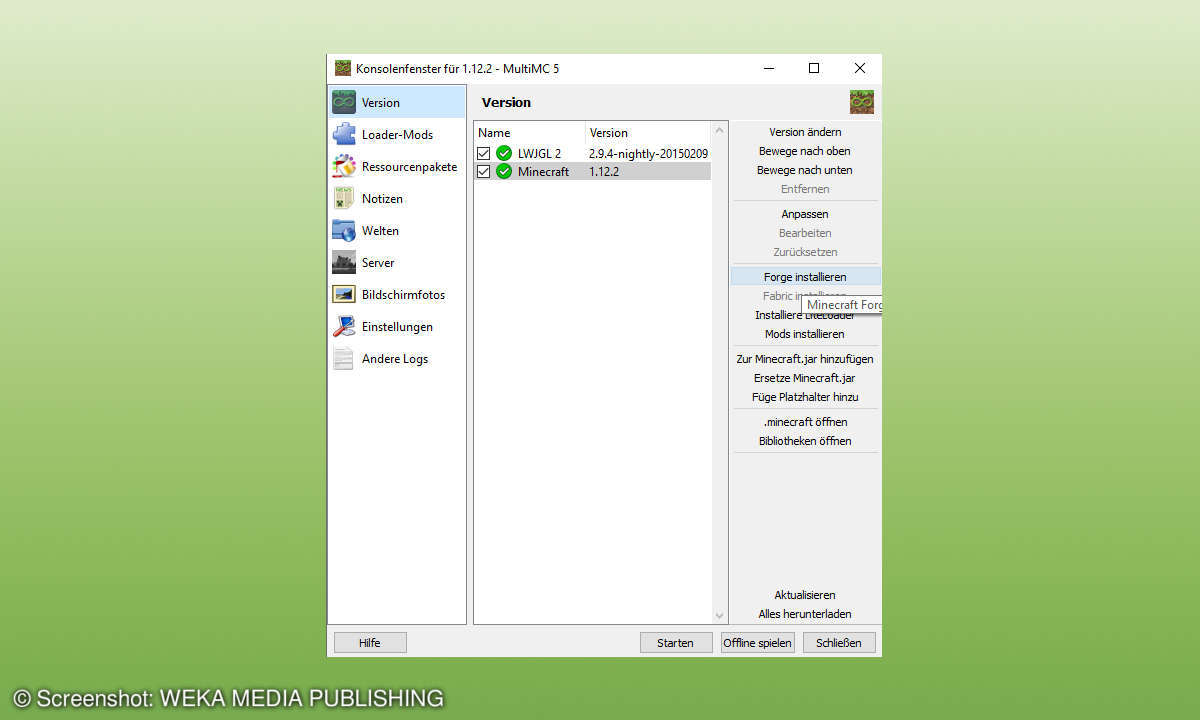Click Offline spielen button

pyautogui.click(x=757, y=643)
